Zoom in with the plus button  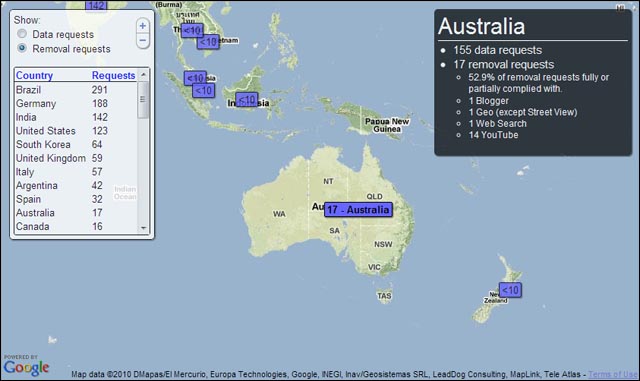pyautogui.click(x=142, y=26)
